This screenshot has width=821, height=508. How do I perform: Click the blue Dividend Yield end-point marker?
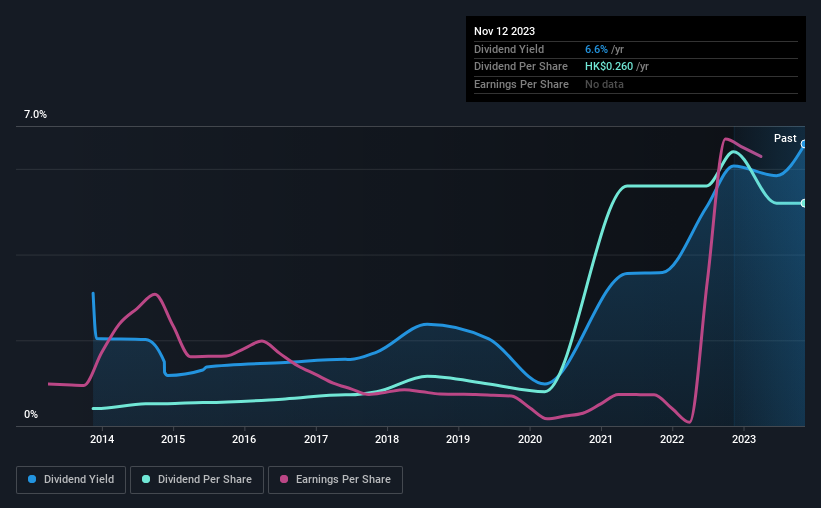click(803, 144)
